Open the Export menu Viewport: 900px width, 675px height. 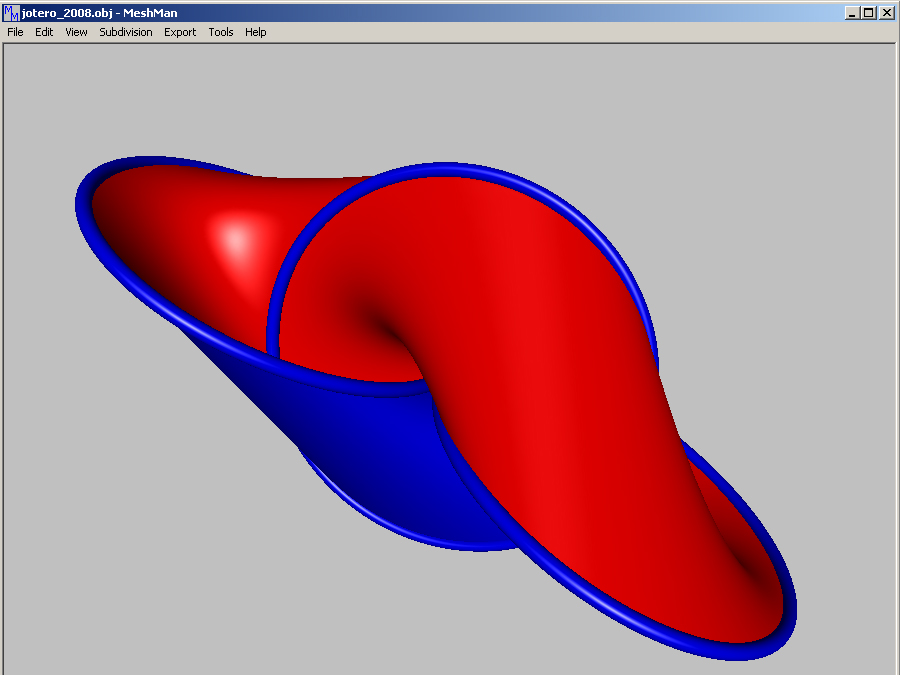[180, 32]
